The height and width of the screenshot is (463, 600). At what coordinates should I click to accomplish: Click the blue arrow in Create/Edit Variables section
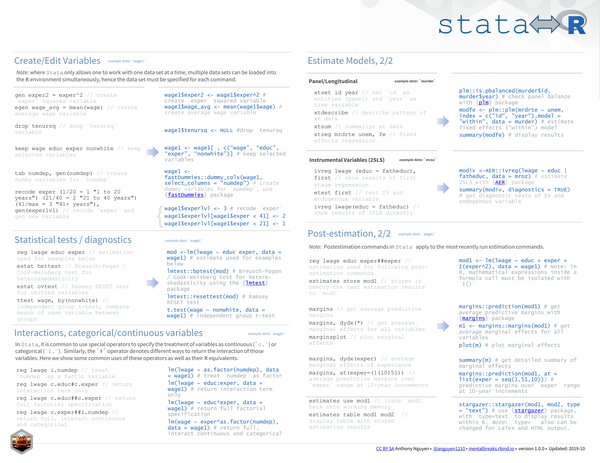(153, 152)
